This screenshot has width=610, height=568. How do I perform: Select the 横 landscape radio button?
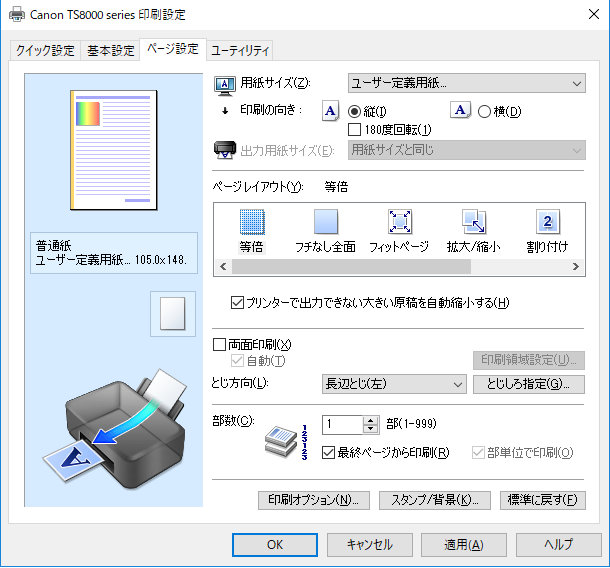(x=484, y=112)
